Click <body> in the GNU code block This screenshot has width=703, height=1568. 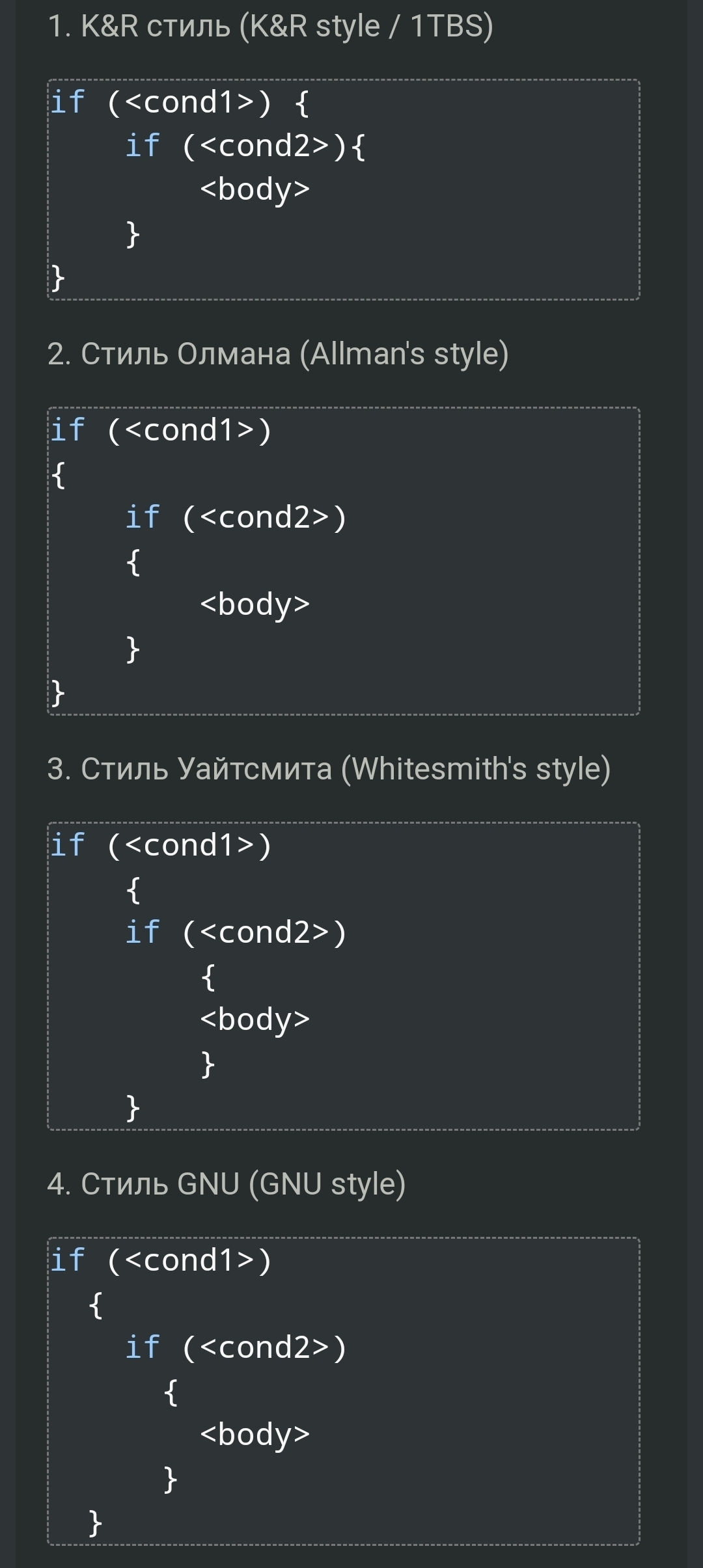(255, 1434)
